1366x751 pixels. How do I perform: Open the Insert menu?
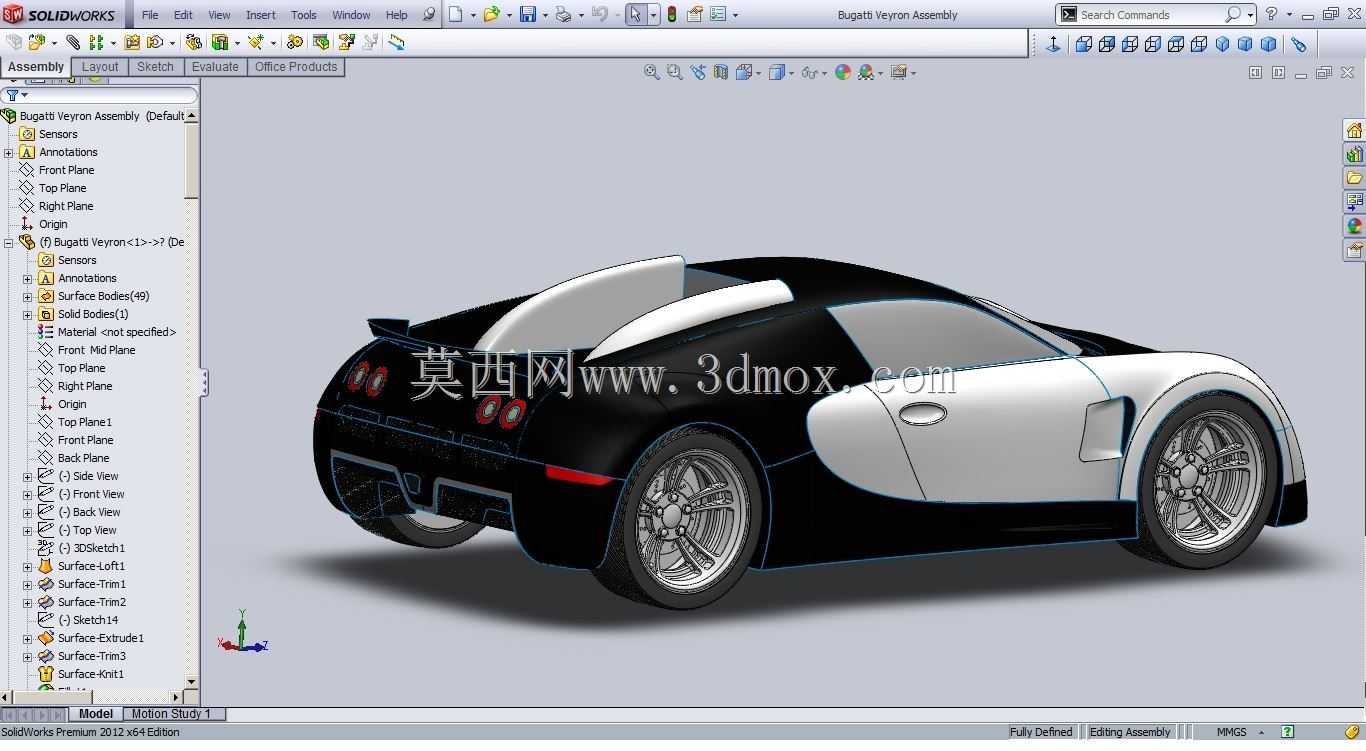pyautogui.click(x=261, y=15)
